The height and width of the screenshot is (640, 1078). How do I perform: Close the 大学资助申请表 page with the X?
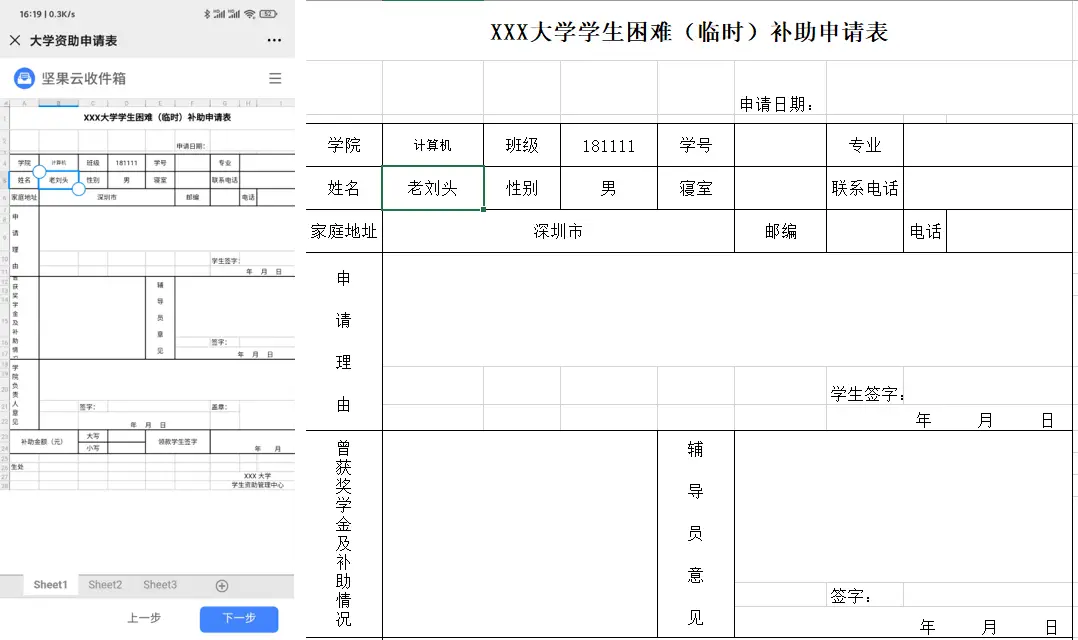pos(14,41)
